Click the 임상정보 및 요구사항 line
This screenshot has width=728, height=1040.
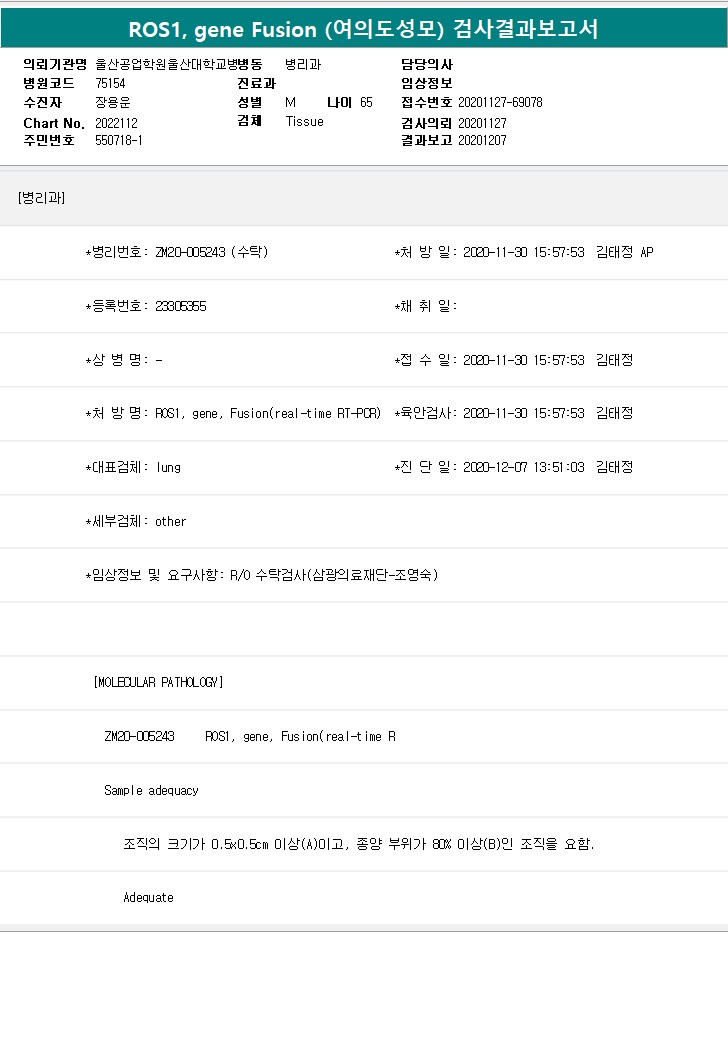pos(262,575)
